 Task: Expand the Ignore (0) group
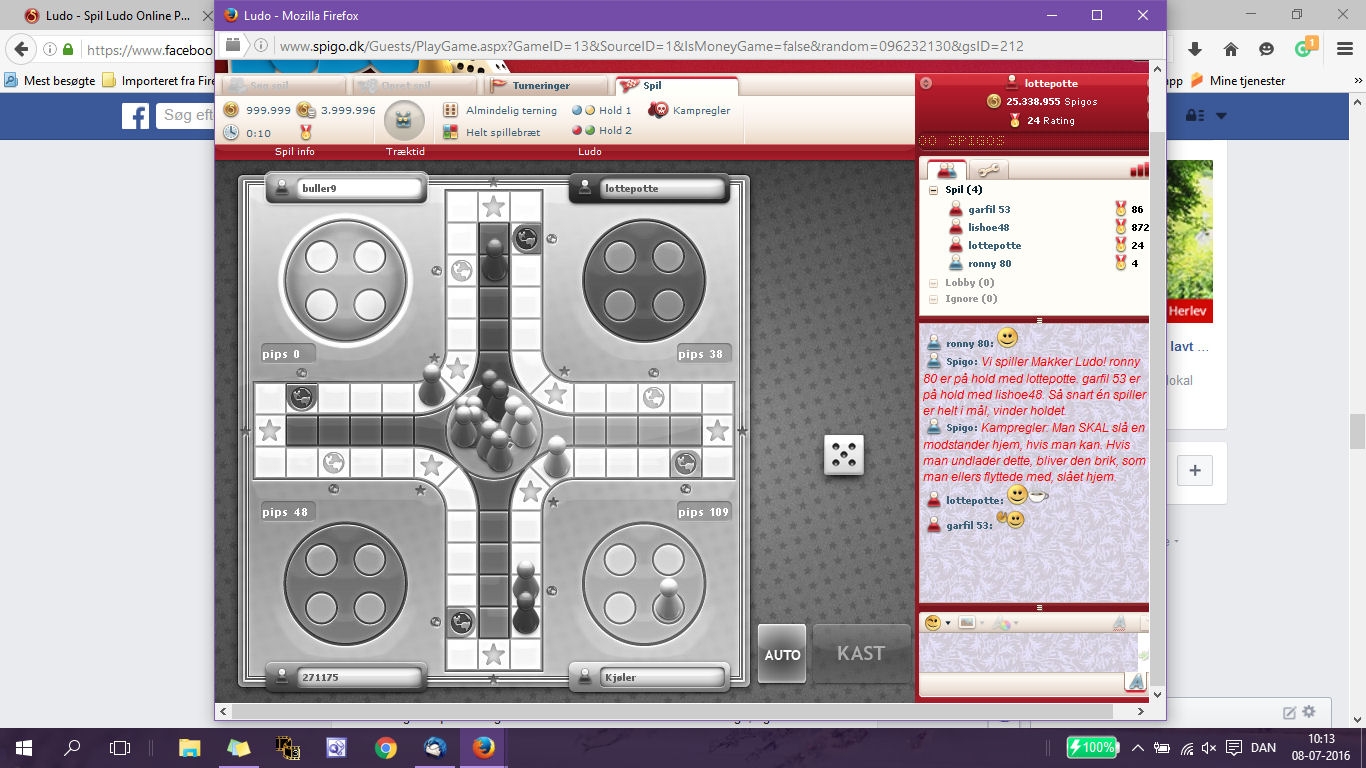point(934,299)
